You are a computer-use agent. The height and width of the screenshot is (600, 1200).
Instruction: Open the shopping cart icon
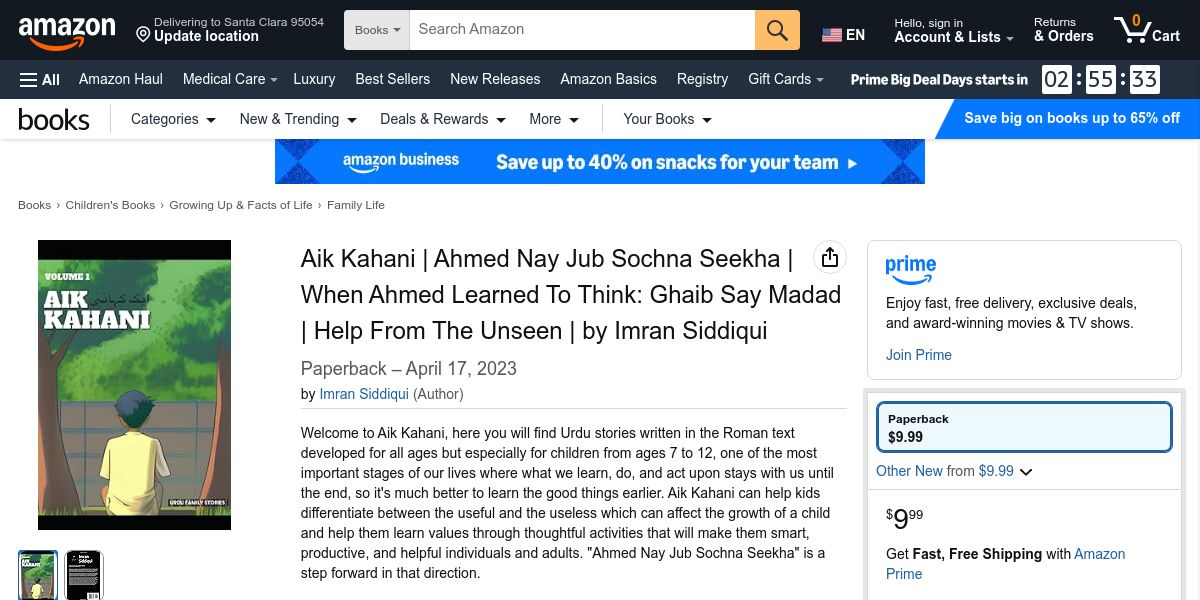tap(1146, 30)
